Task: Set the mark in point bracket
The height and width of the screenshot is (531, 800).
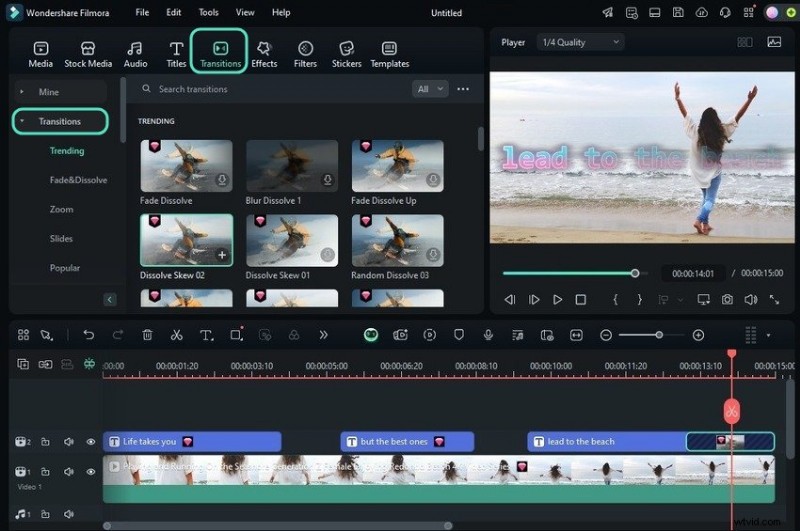Action: pyautogui.click(x=615, y=299)
